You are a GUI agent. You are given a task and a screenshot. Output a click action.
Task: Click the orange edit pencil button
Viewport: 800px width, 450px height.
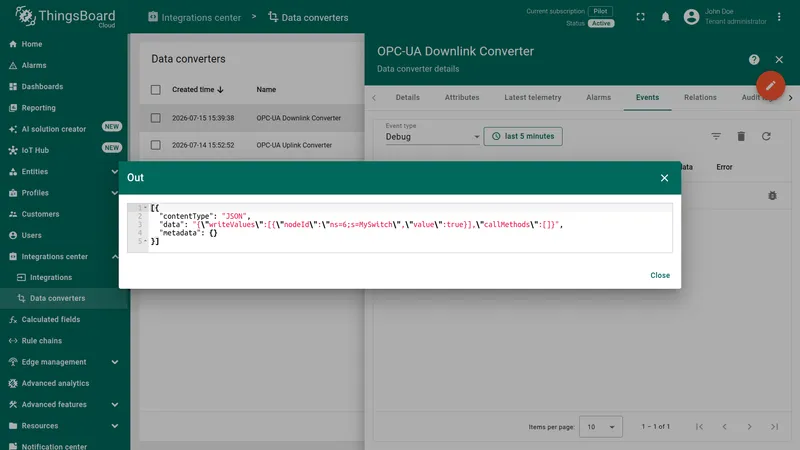tap(770, 85)
